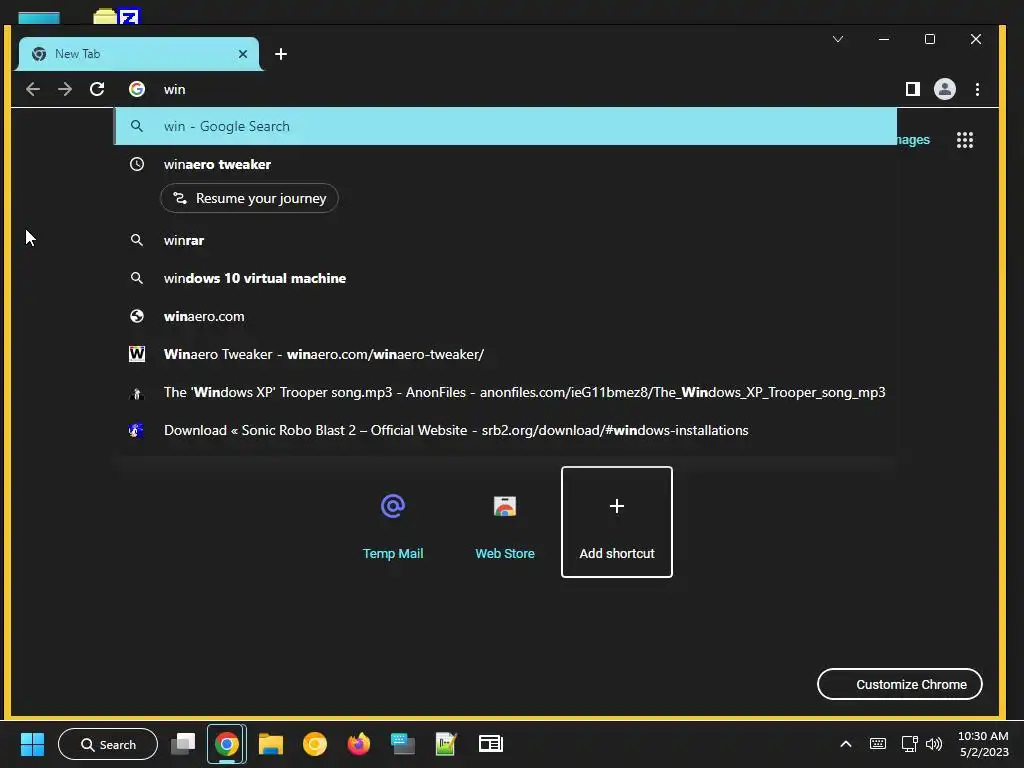The image size is (1024, 768).
Task: Launch Firefox from the taskbar
Action: (x=359, y=744)
